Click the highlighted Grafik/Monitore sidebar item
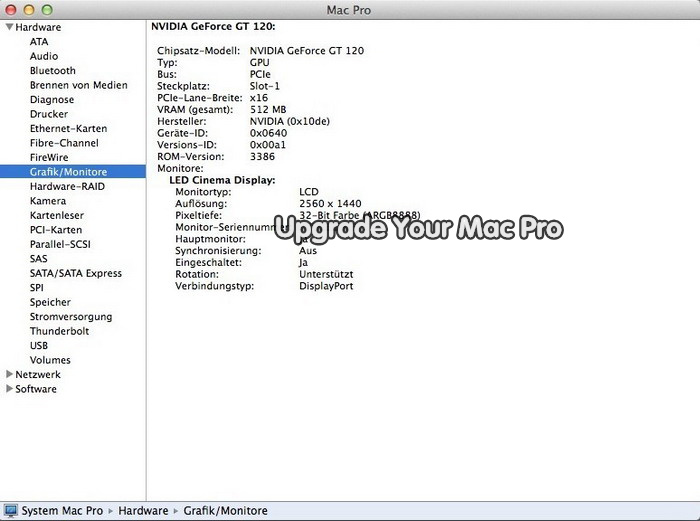700x521 pixels. pos(68,172)
